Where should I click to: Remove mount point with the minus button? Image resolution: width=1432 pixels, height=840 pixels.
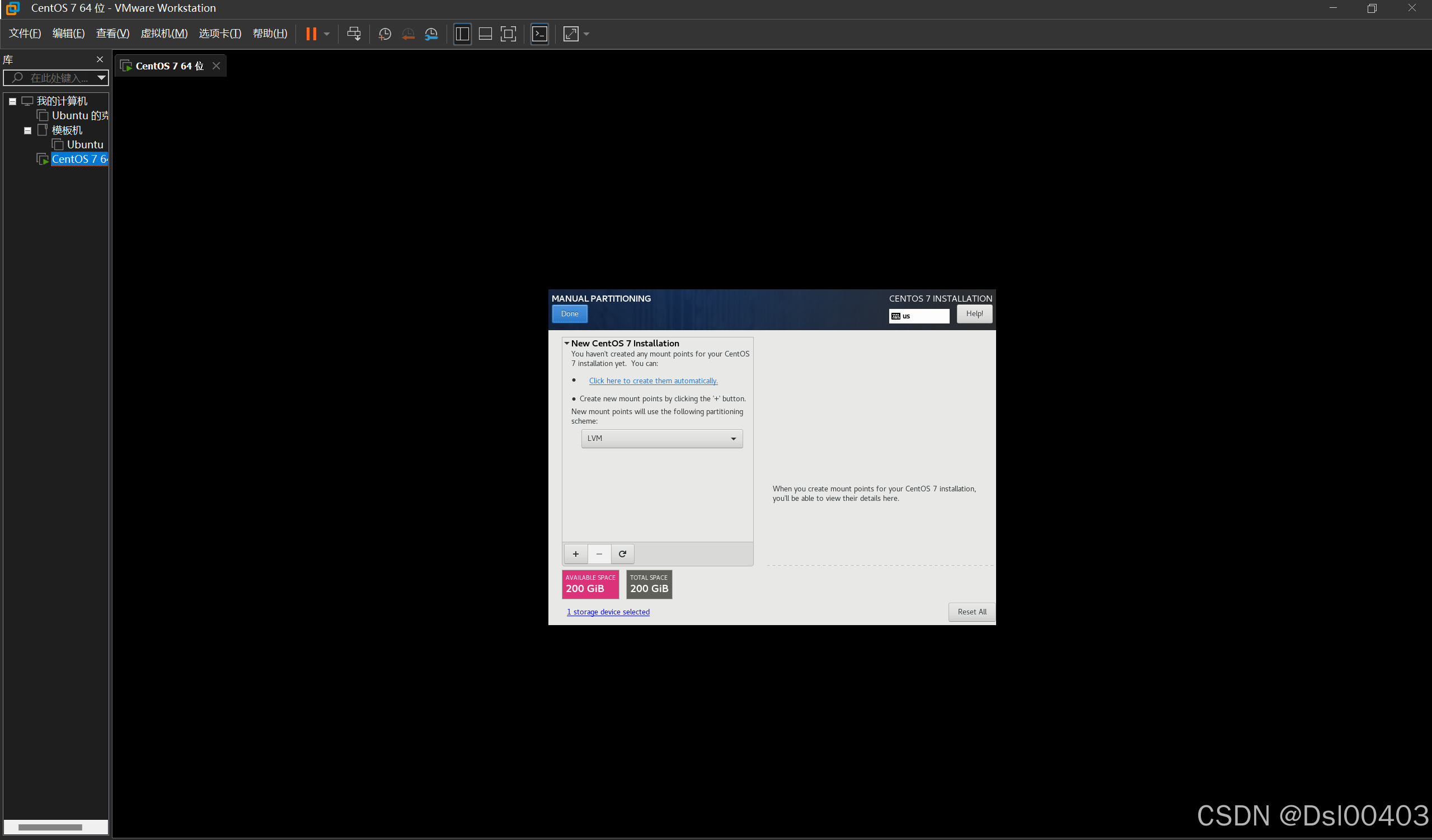point(599,553)
